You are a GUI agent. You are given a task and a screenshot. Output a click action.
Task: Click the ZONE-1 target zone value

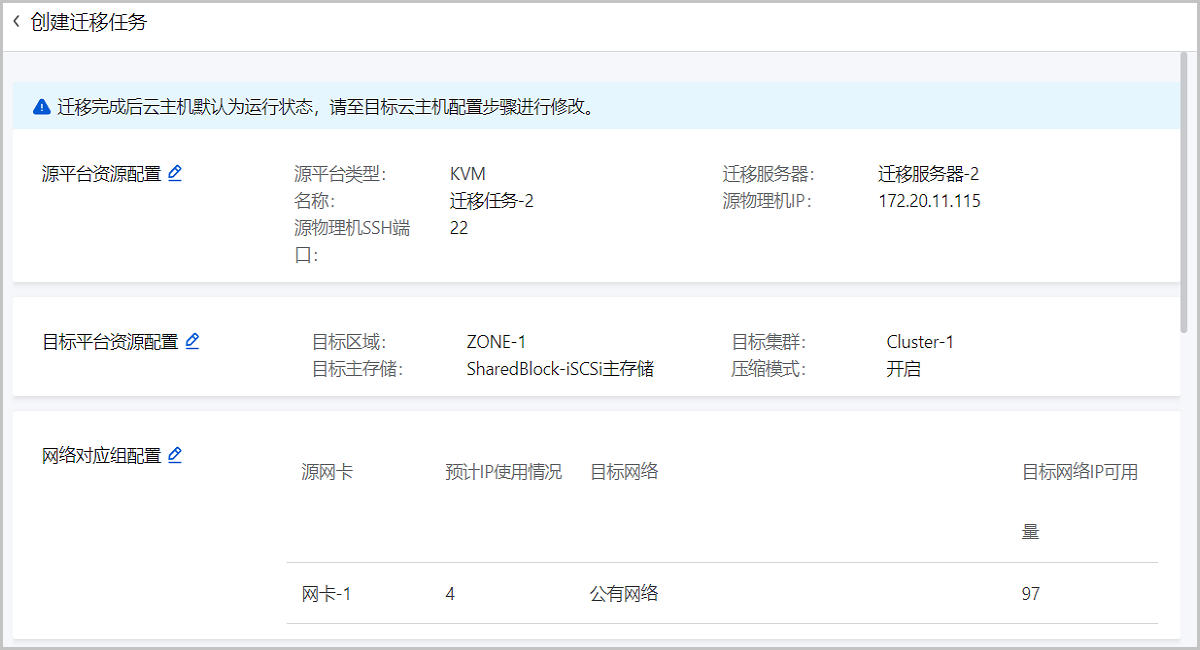[496, 342]
